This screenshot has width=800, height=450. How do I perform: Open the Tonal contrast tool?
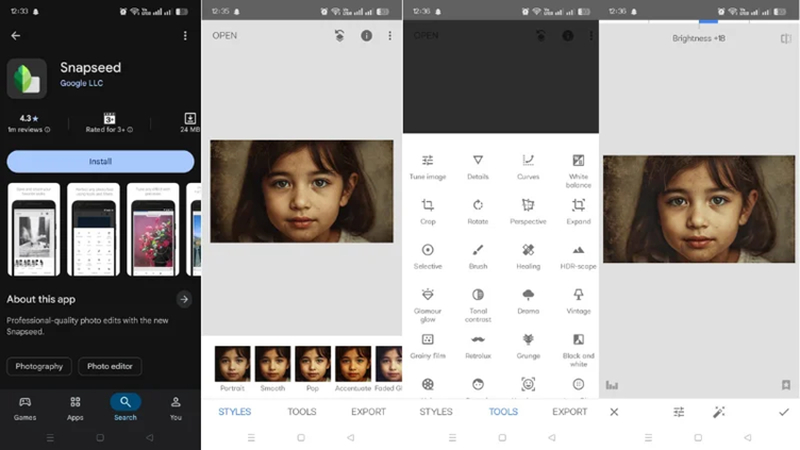478,306
